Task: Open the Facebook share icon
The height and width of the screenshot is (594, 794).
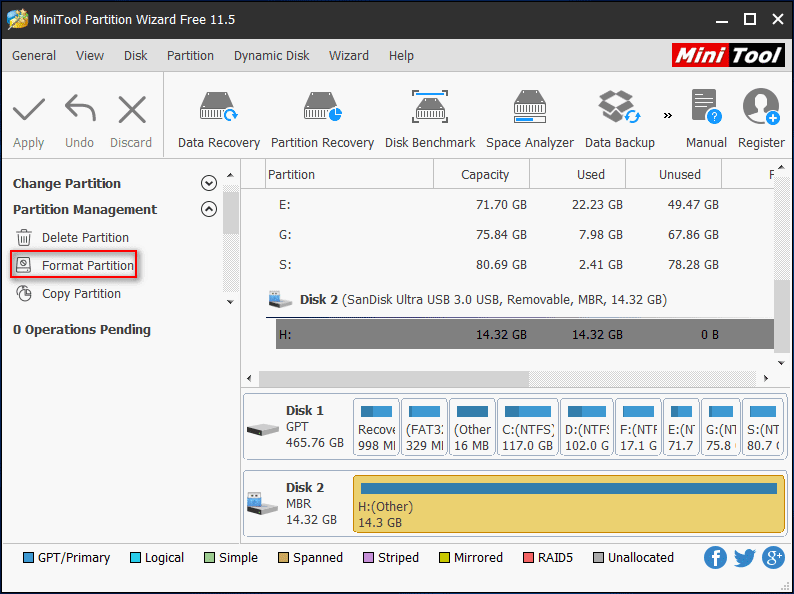Action: point(715,558)
